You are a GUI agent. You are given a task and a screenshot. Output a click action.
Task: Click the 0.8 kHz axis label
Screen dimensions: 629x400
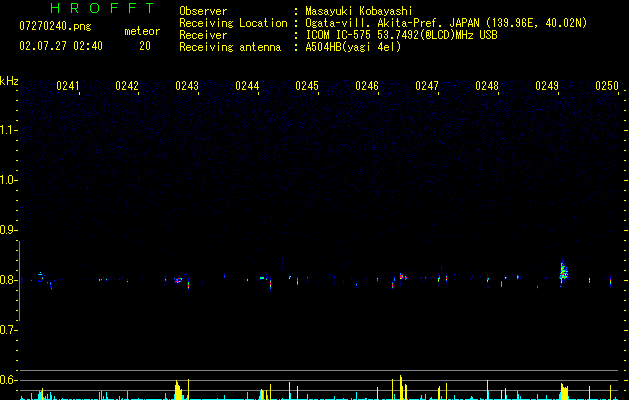(x=9, y=280)
